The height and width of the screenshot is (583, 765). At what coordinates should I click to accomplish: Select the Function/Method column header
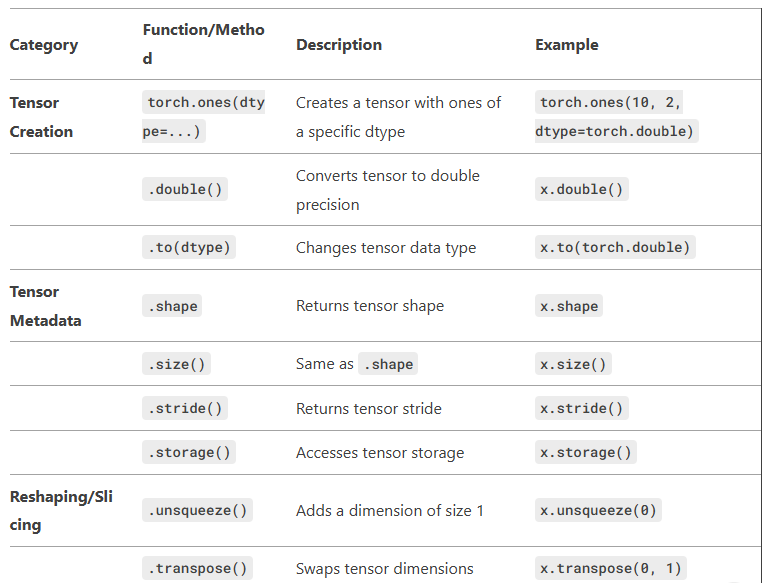[x=203, y=44]
